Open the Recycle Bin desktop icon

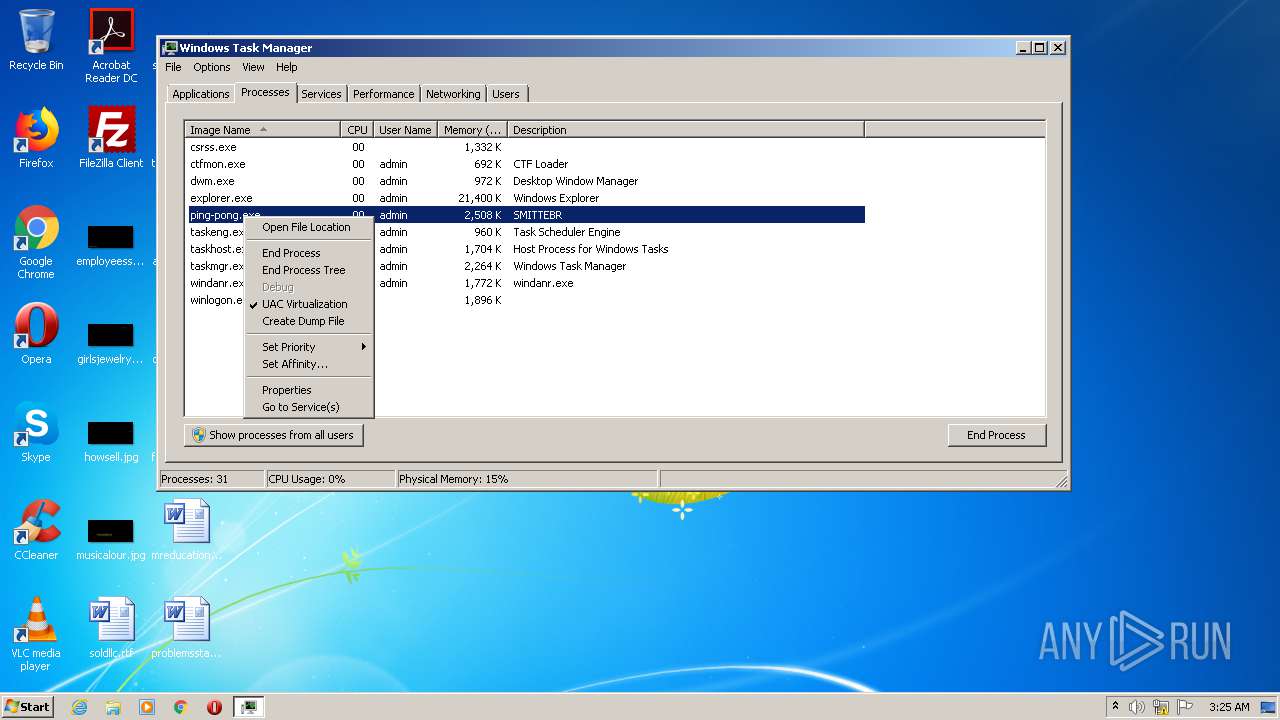[36, 40]
